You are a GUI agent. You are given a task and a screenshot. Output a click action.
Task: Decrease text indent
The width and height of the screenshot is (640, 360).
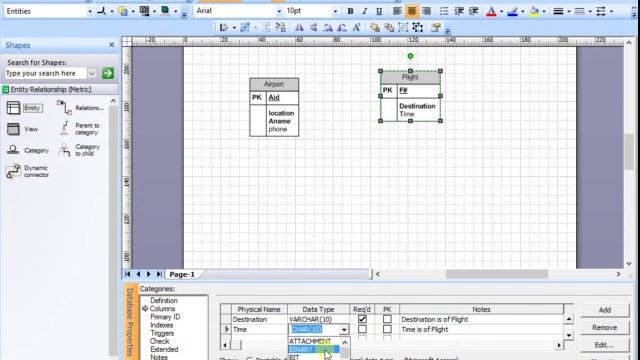(458, 11)
